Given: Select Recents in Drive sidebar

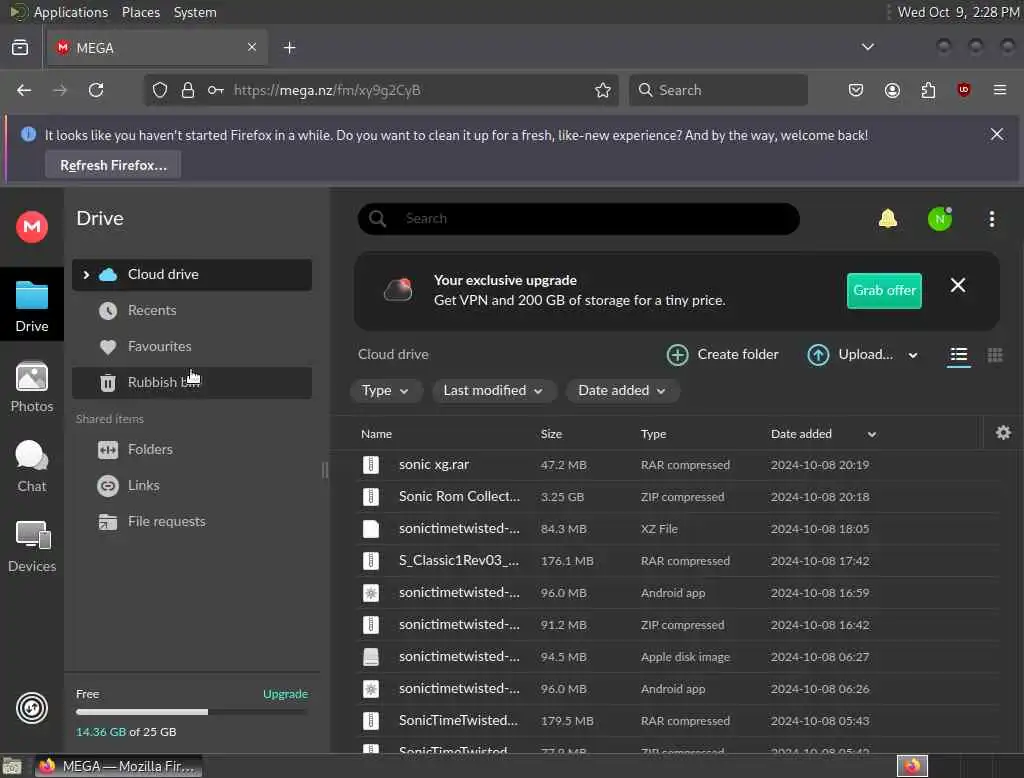Looking at the screenshot, I should 192,310.
